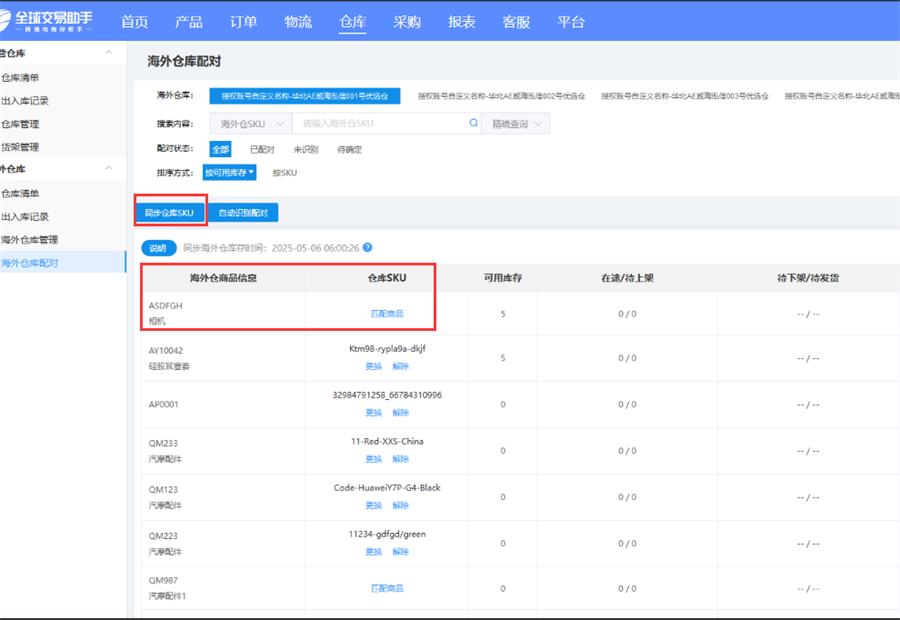Image resolution: width=900 pixels, height=620 pixels.
Task: Click the magnifier search icon in search box
Action: coord(474,123)
